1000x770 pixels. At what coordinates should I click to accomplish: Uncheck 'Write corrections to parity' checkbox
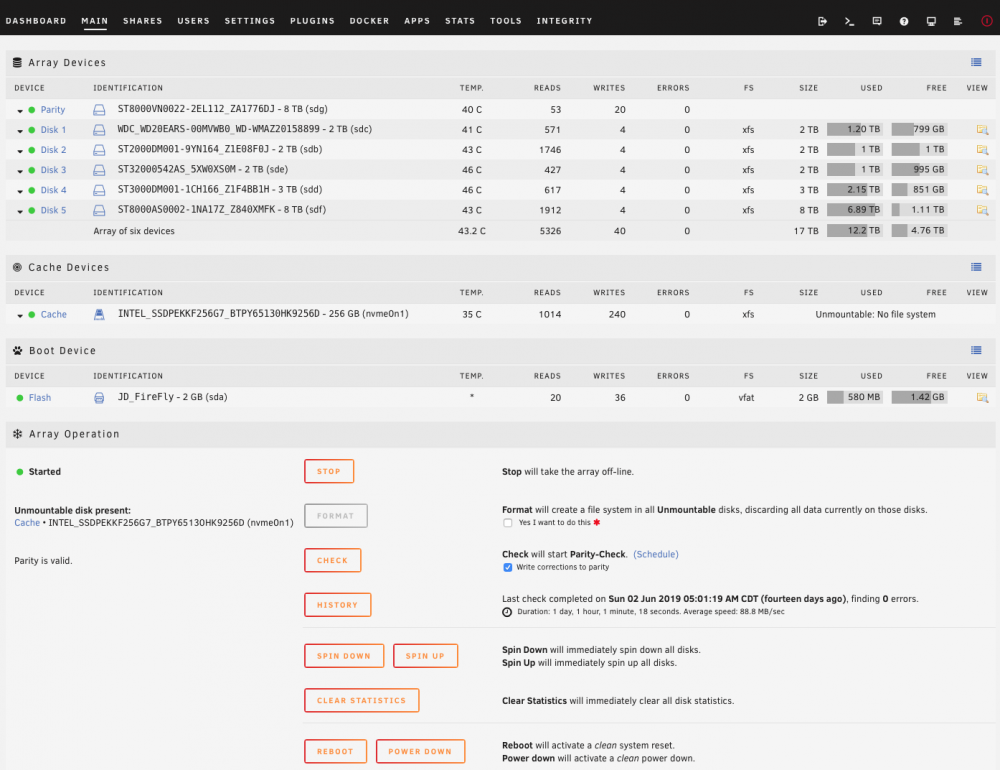coord(508,567)
